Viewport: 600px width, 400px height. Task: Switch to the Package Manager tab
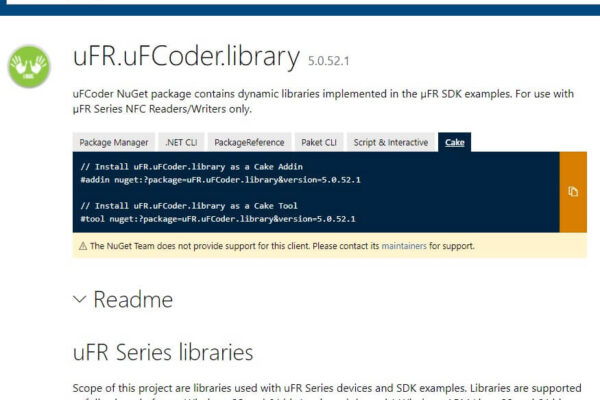pyautogui.click(x=114, y=142)
